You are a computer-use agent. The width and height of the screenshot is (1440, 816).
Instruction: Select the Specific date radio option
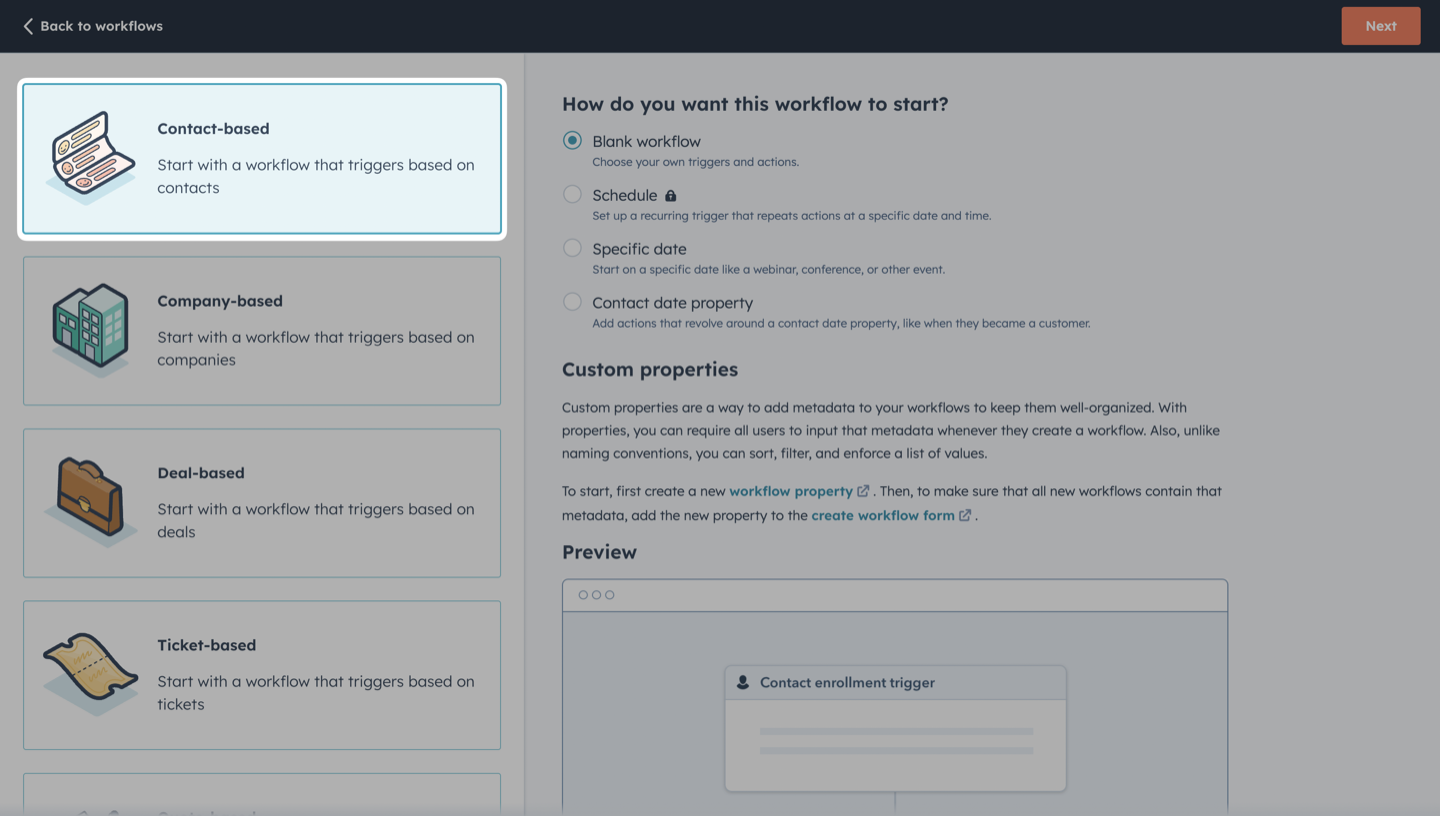(572, 248)
